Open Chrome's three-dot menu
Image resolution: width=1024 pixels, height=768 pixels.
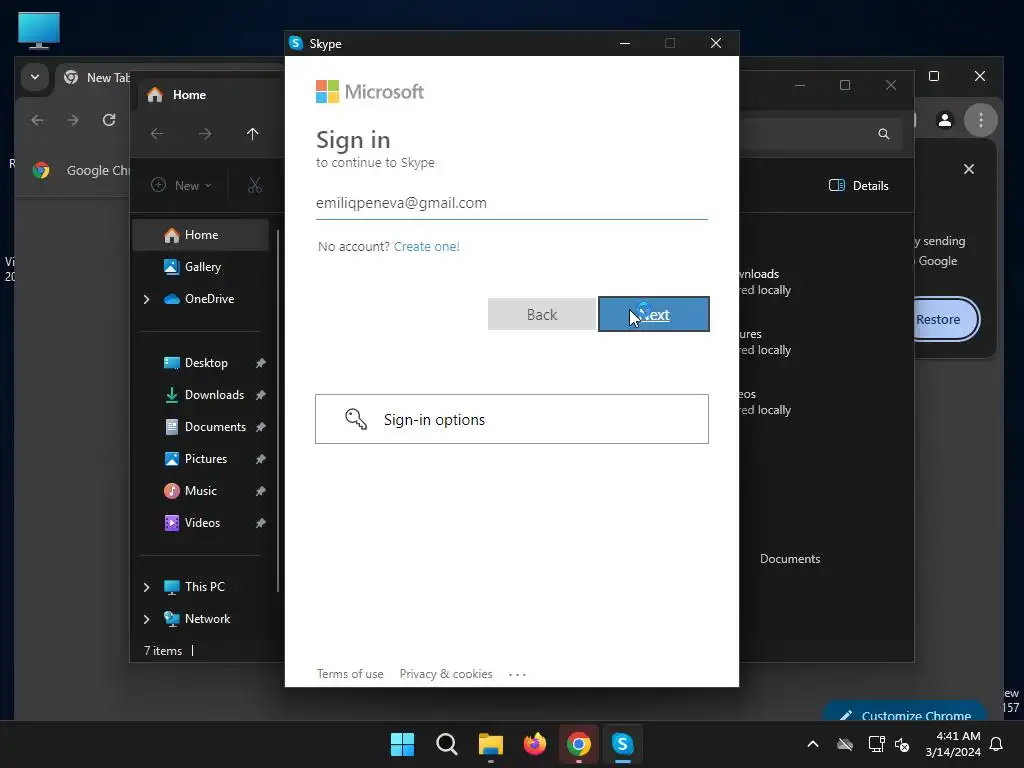coord(981,120)
